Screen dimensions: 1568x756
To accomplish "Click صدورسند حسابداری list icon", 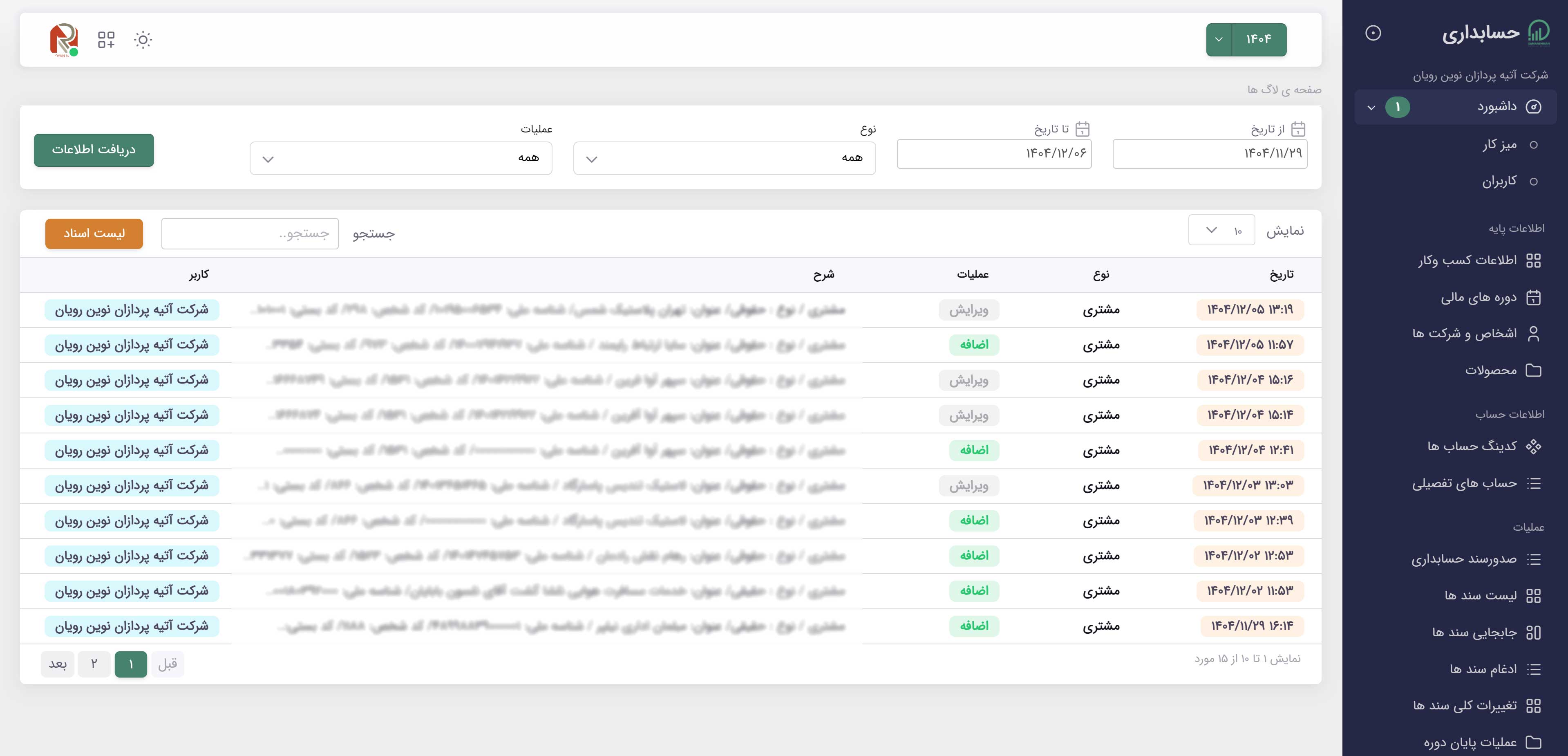I will (x=1533, y=559).
